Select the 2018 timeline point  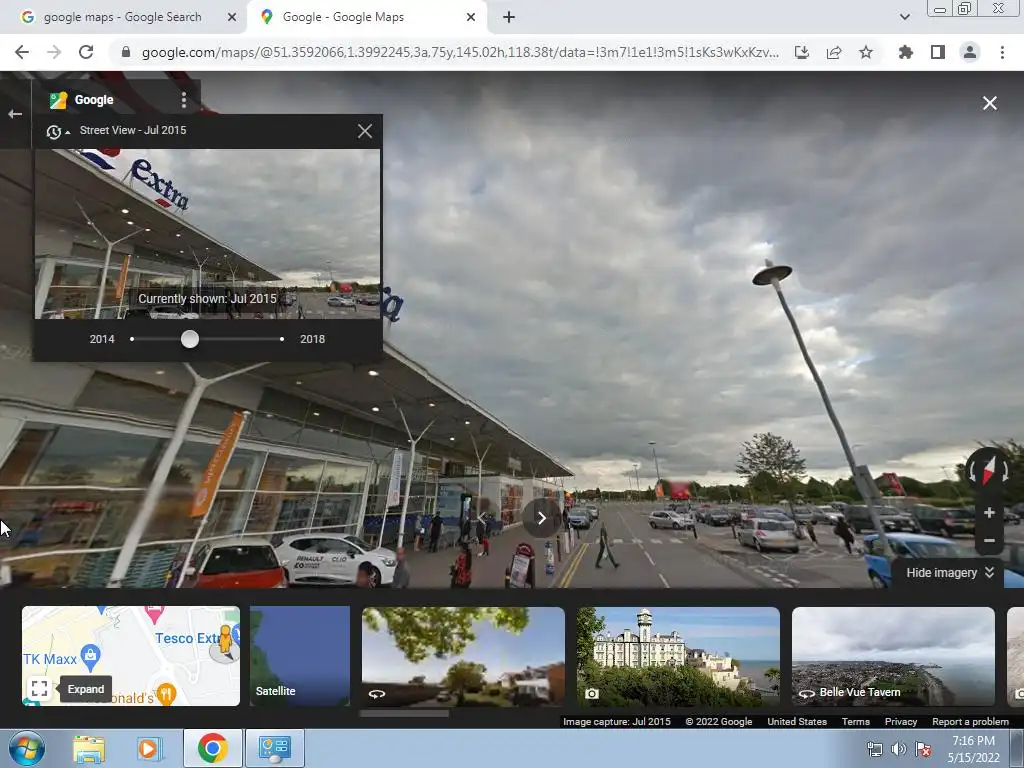tap(281, 339)
